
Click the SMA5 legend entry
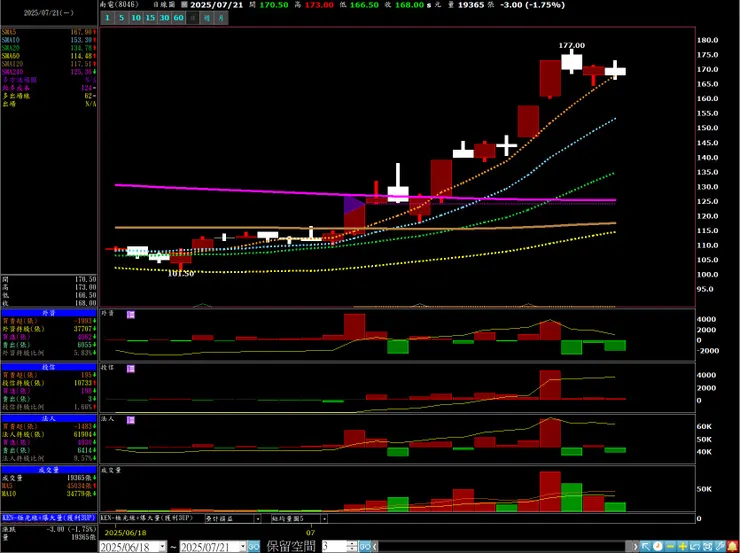[x=49, y=32]
